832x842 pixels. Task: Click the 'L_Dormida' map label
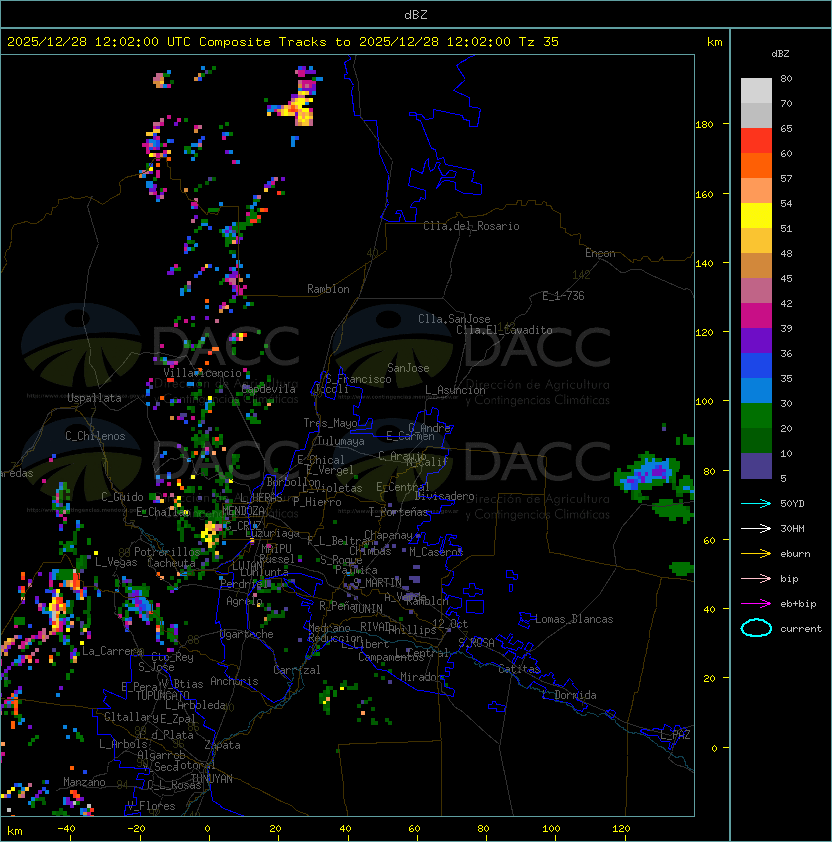pyautogui.click(x=569, y=695)
